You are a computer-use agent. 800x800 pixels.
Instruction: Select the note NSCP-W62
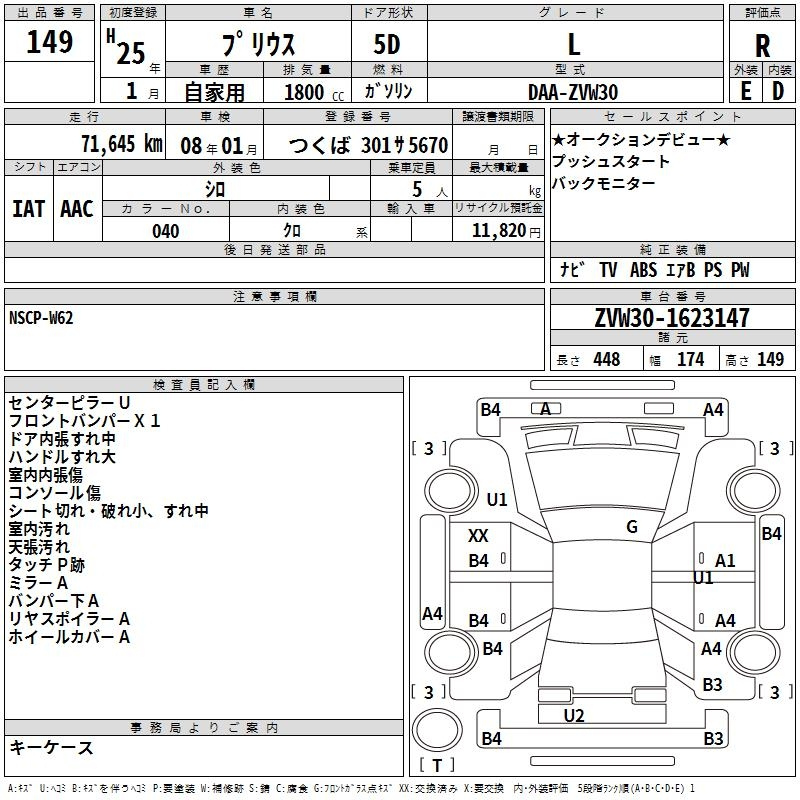coord(41,318)
